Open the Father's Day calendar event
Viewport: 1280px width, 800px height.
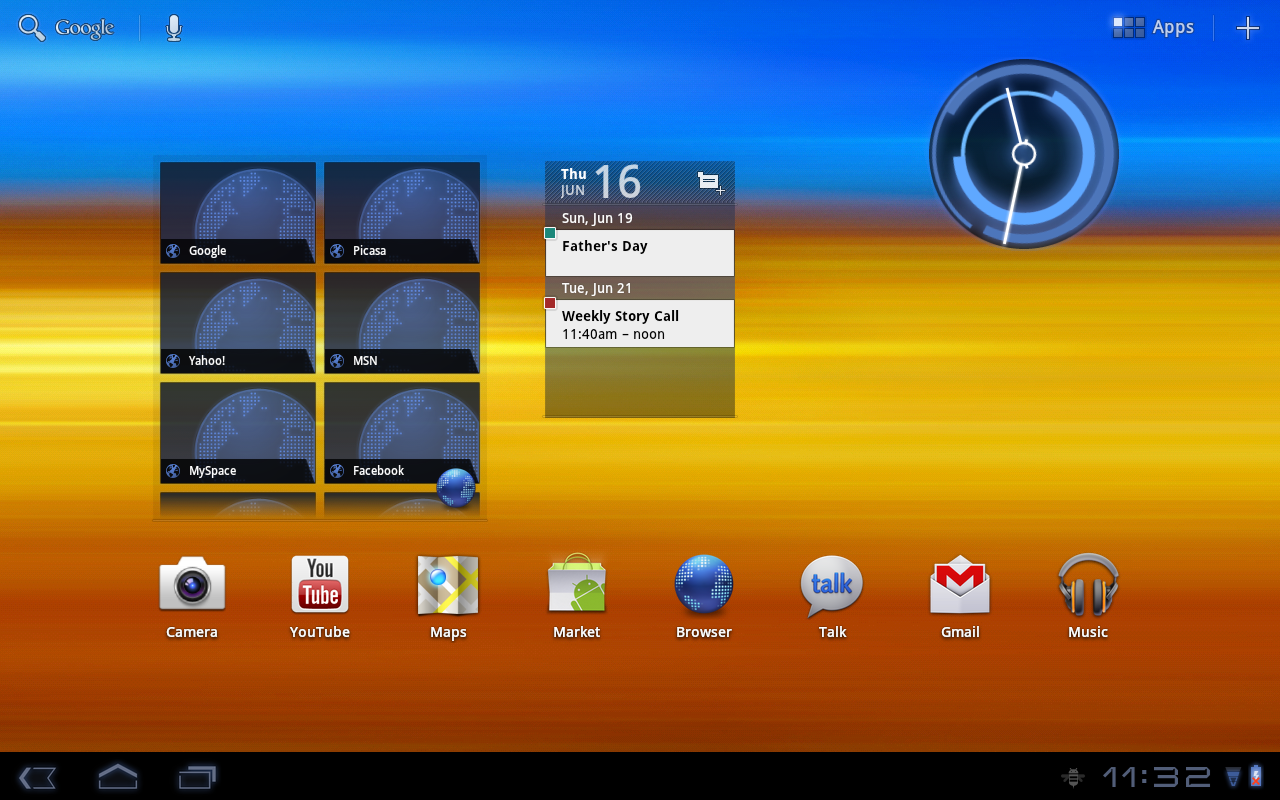[x=640, y=253]
